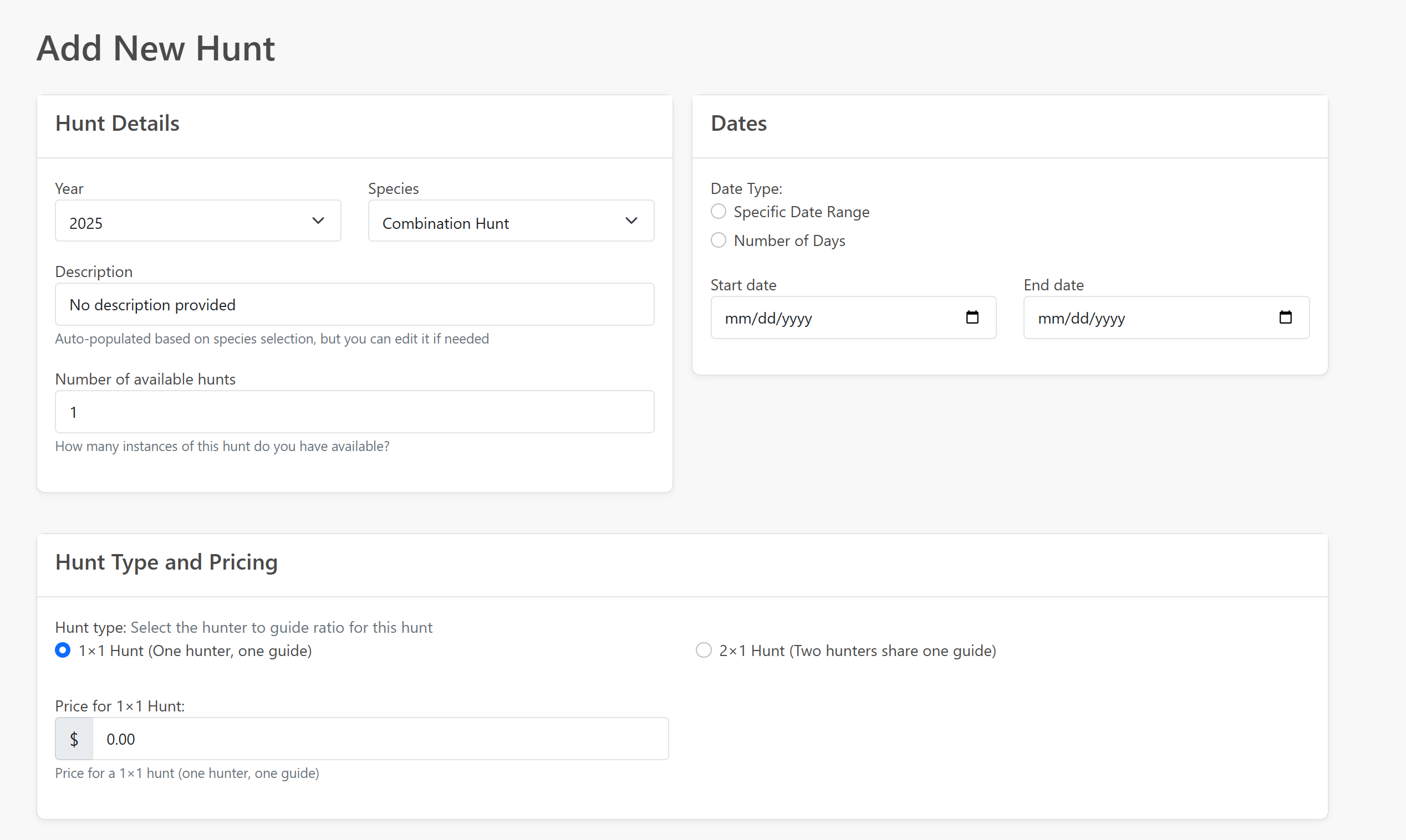Click the Start date mm/dd/yyyy field
Viewport: 1406px width, 840px height.
click(x=821, y=317)
